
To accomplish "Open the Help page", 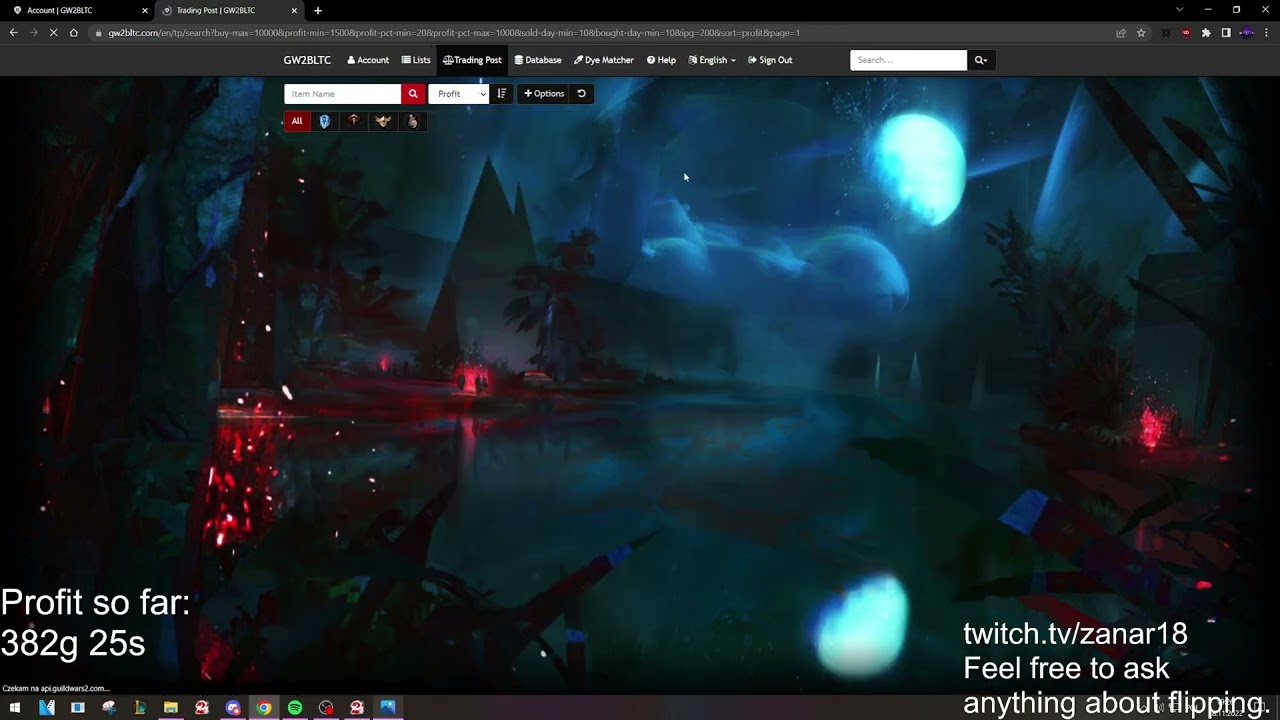I will [x=661, y=60].
